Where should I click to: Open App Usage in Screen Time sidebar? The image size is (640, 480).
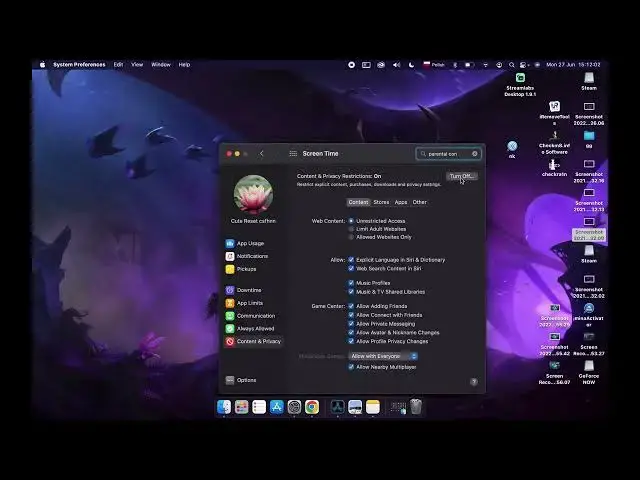tap(245, 243)
